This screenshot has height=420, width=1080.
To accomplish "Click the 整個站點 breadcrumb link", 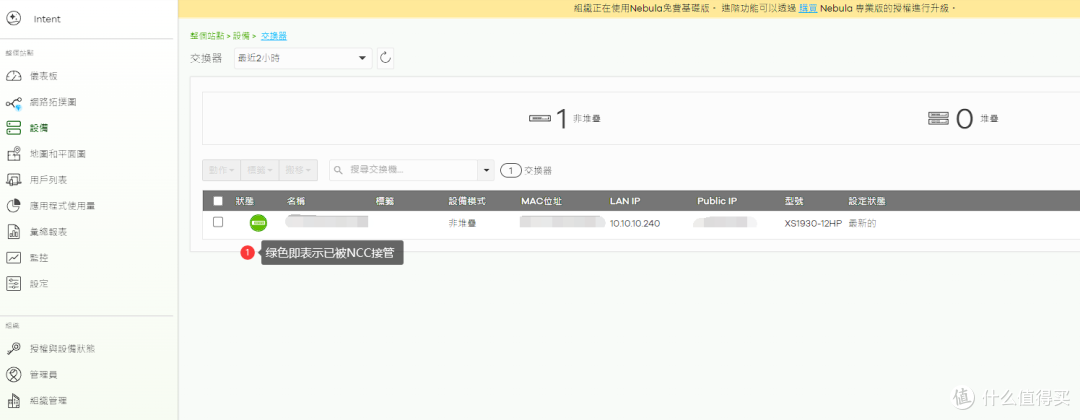I will (x=207, y=36).
